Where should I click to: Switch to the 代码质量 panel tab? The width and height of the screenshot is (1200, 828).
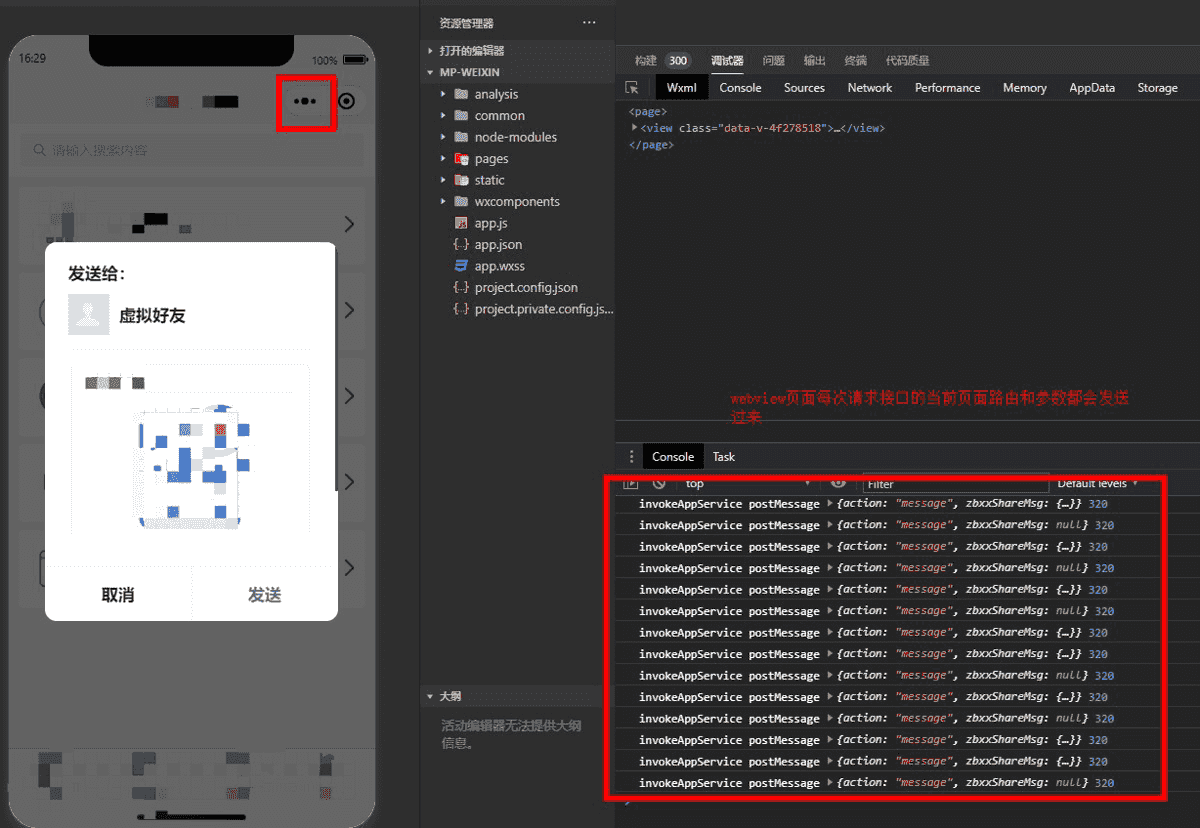907,60
